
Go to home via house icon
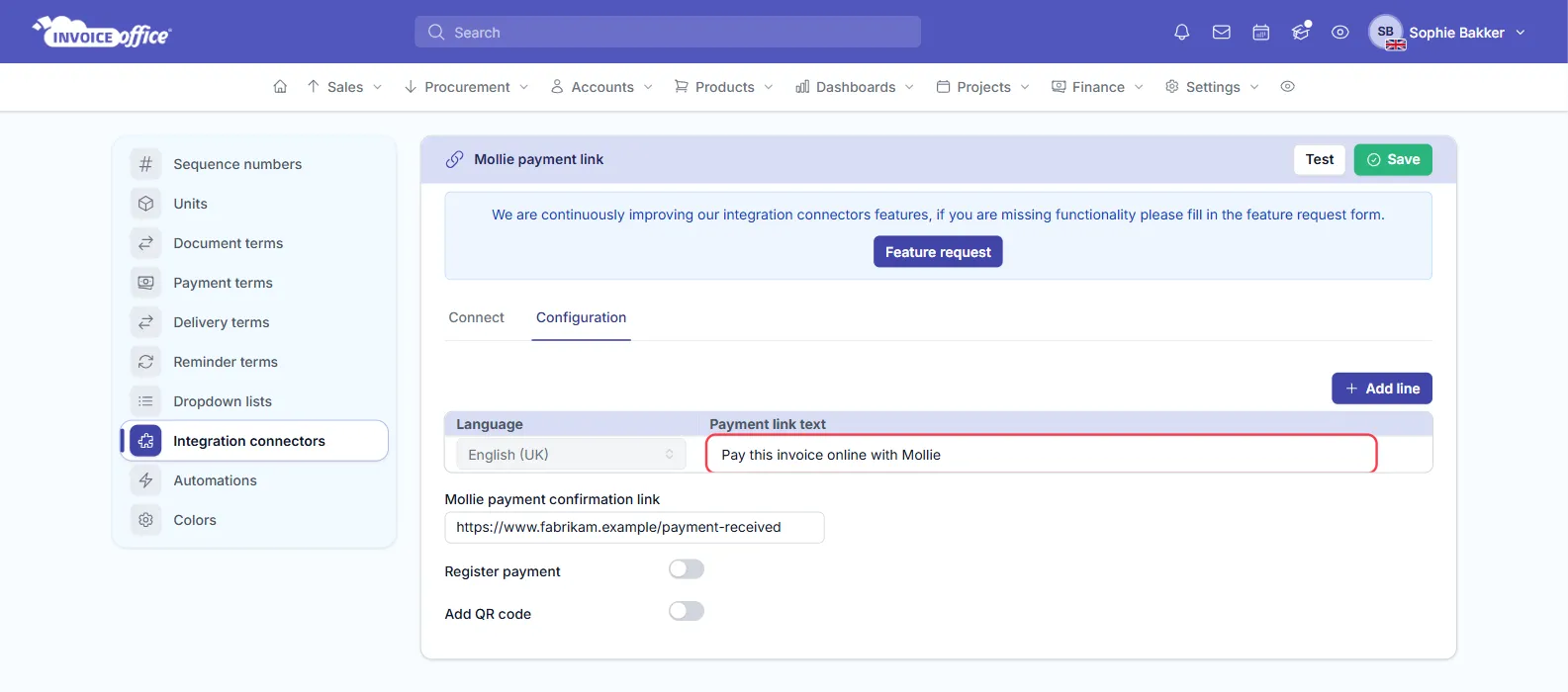coord(280,87)
